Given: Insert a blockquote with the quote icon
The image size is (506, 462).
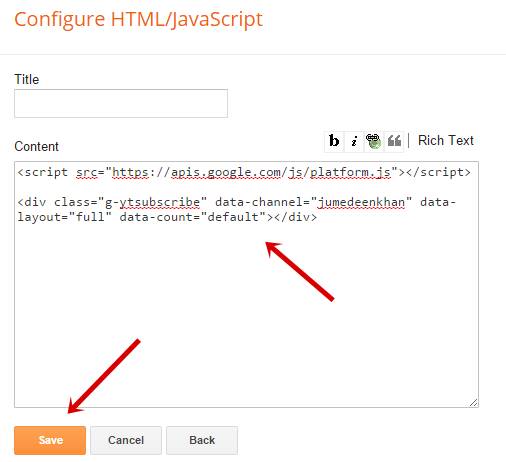Looking at the screenshot, I should tap(394, 141).
